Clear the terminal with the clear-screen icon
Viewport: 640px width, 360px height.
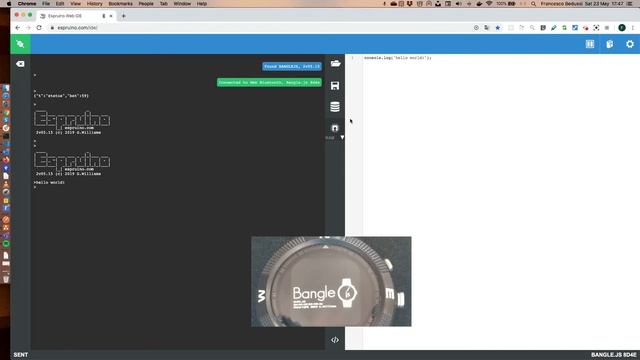(20, 64)
